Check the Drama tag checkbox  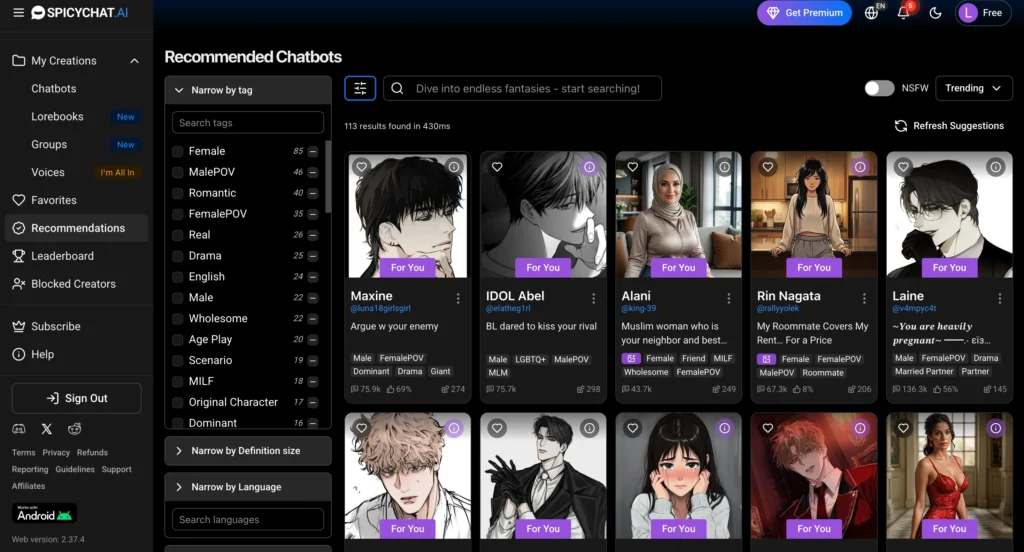pos(178,256)
